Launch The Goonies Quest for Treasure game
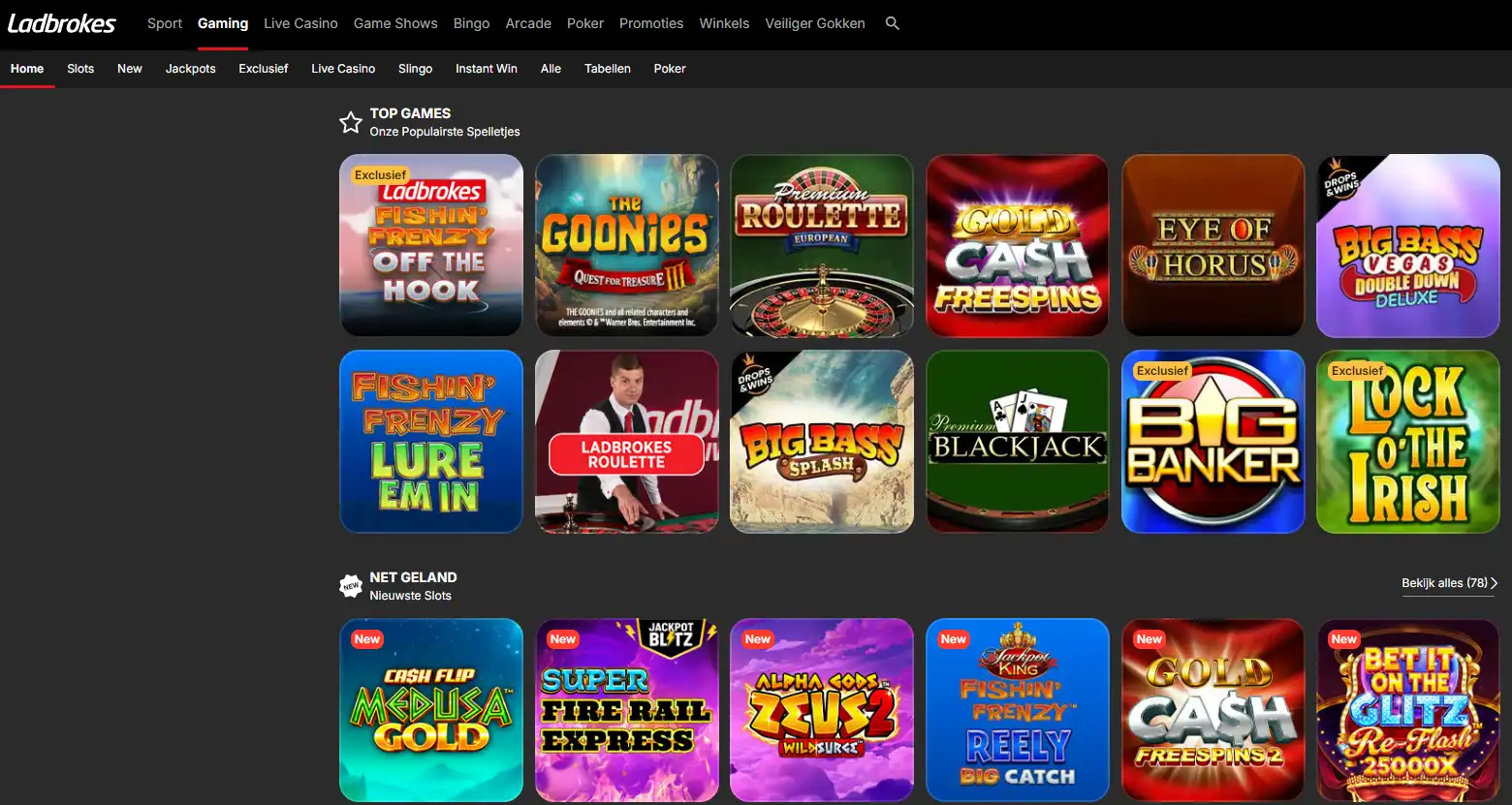 pos(627,246)
